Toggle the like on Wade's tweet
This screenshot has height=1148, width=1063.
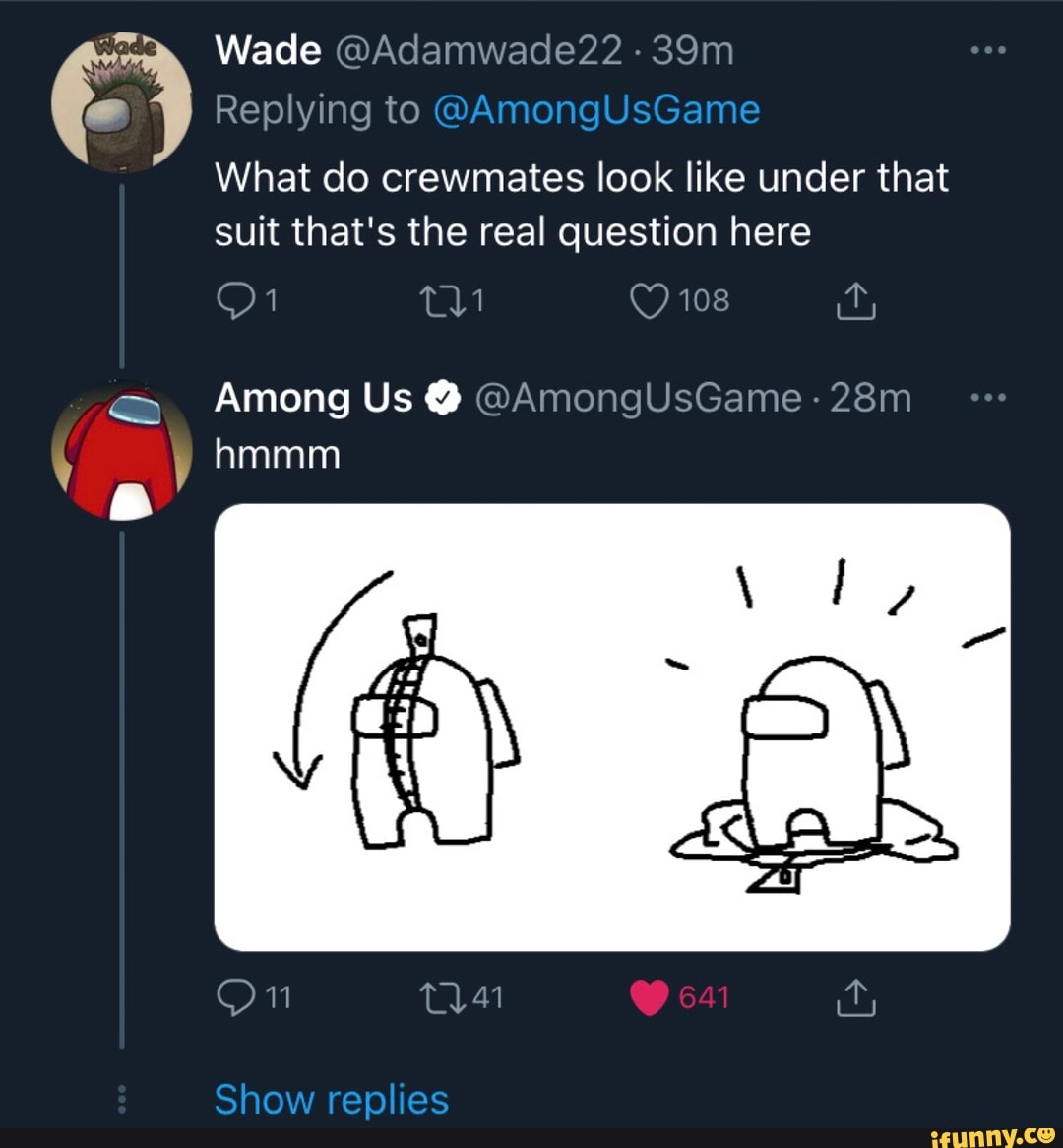point(649,300)
